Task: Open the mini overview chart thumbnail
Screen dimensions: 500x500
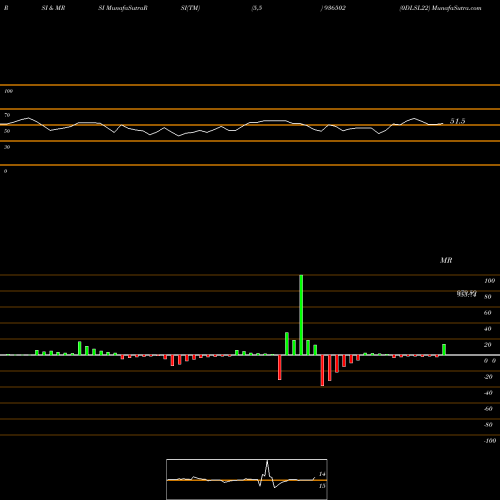Action: (247, 479)
